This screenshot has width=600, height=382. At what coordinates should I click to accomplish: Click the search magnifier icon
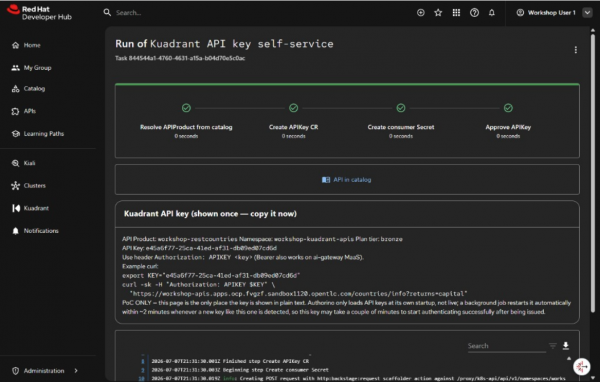point(107,13)
